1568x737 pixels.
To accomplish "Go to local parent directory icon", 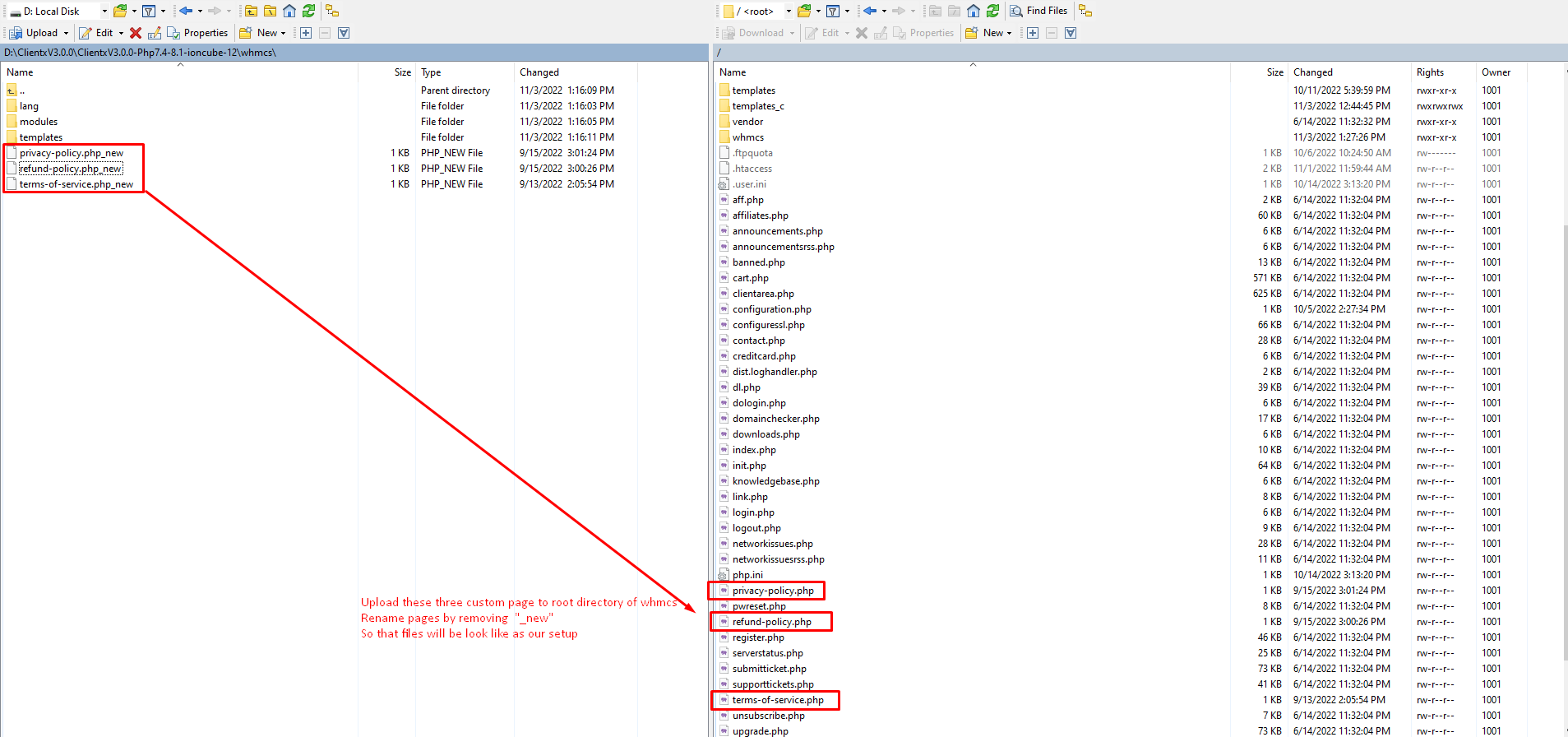I will [x=252, y=11].
